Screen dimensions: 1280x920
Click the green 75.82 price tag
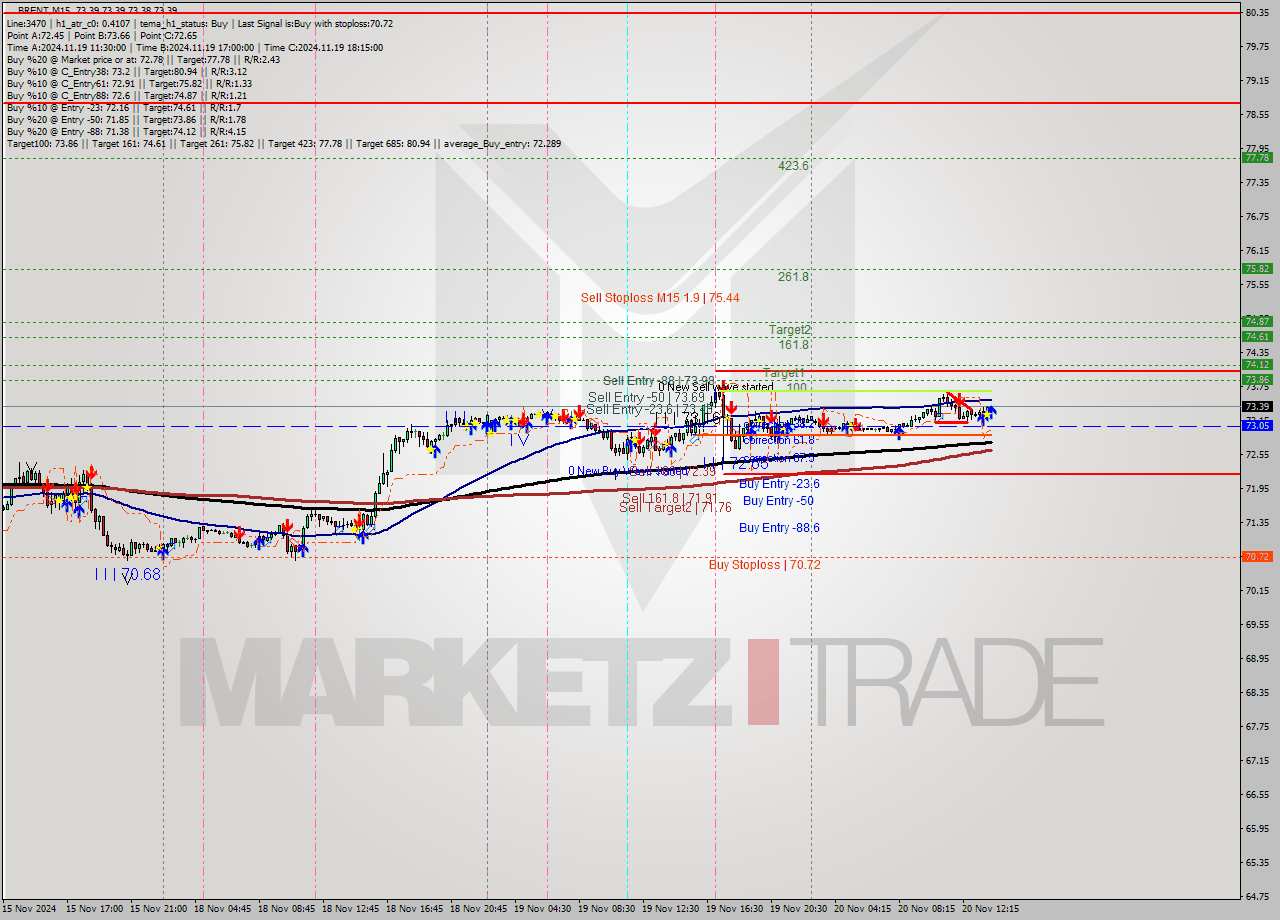tap(1257, 268)
